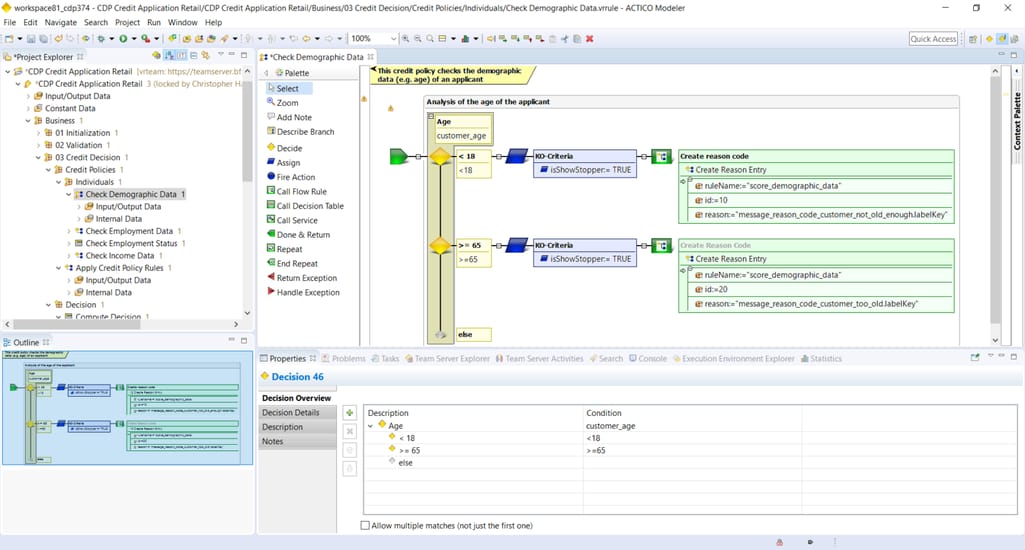Choose the Fire Action palette tool
The width and height of the screenshot is (1025, 550).
(x=291, y=177)
